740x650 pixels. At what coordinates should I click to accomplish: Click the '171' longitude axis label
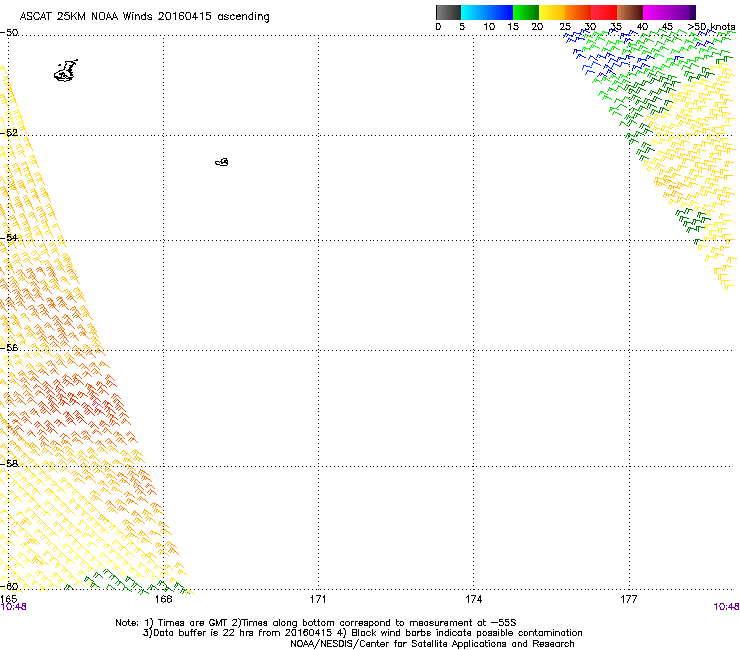318,599
